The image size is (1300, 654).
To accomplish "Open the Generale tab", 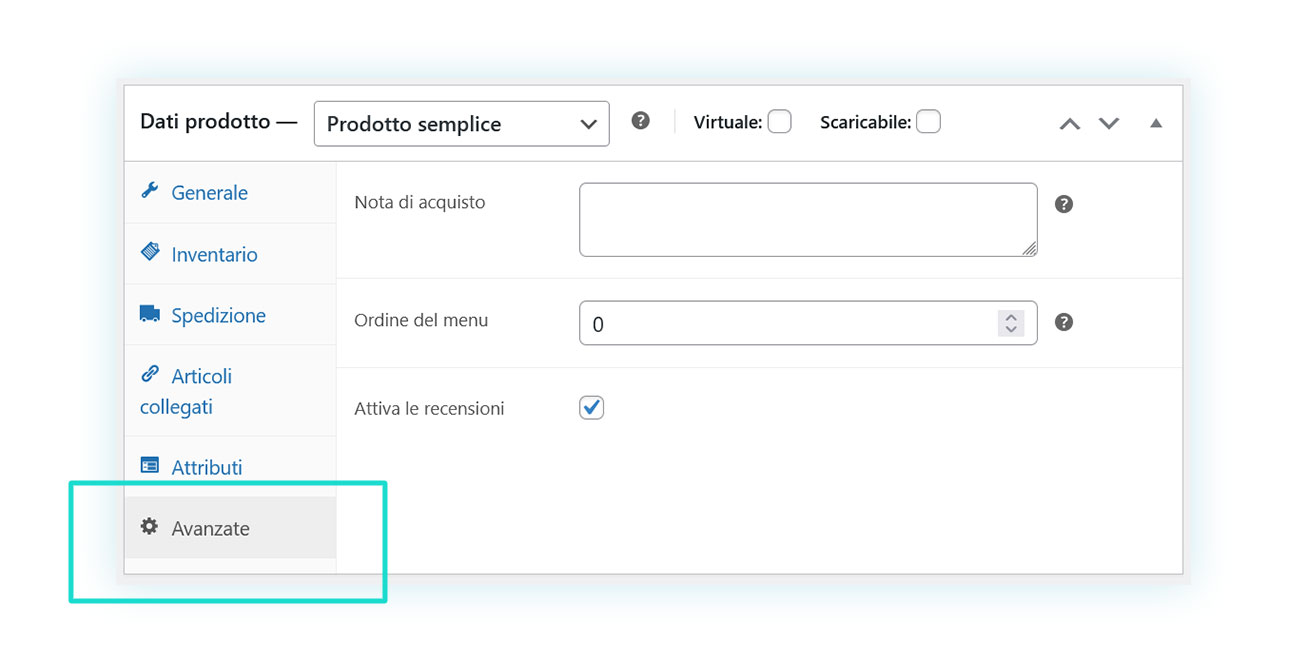I will [230, 192].
